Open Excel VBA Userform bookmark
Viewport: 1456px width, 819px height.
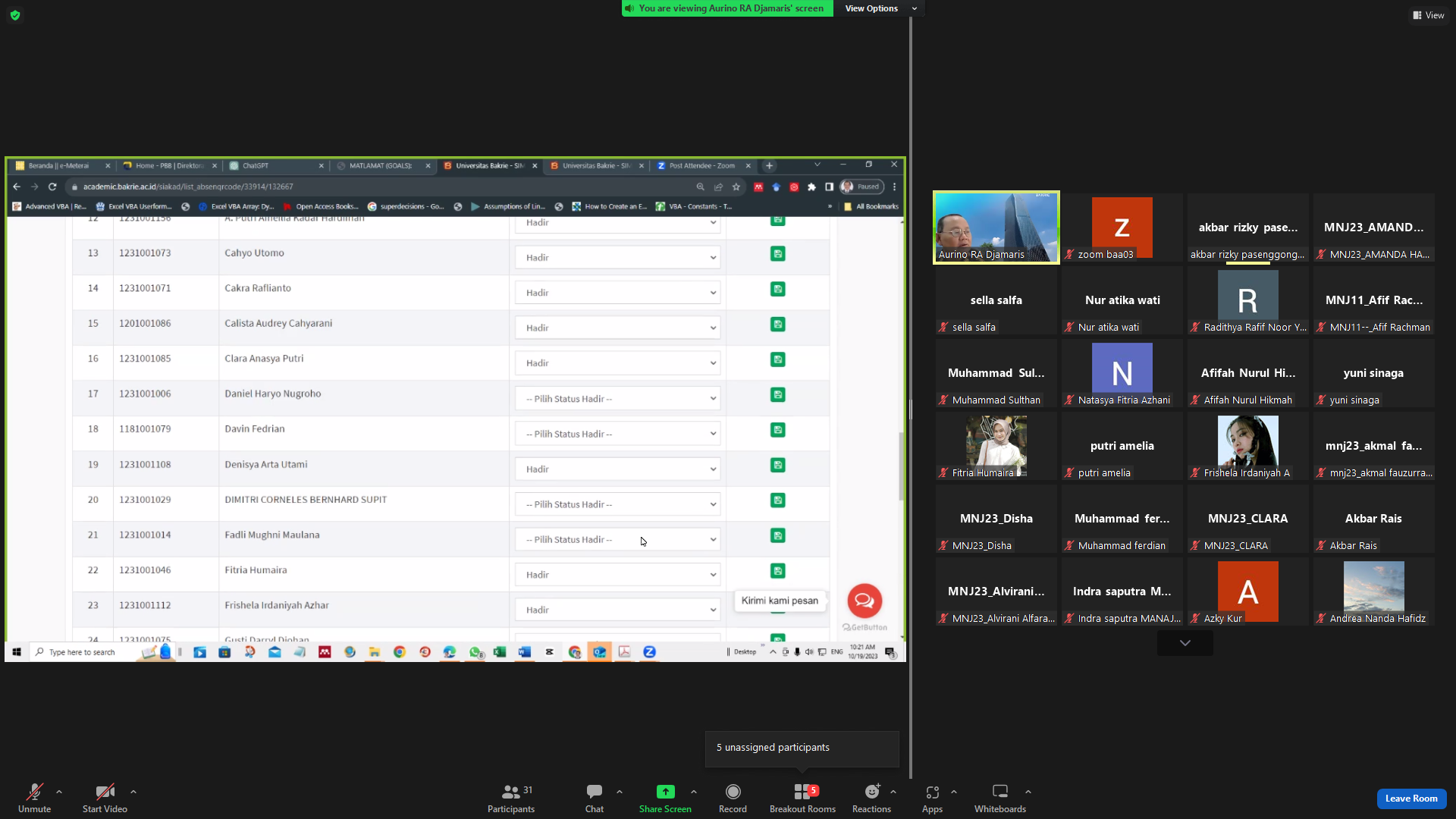[133, 206]
